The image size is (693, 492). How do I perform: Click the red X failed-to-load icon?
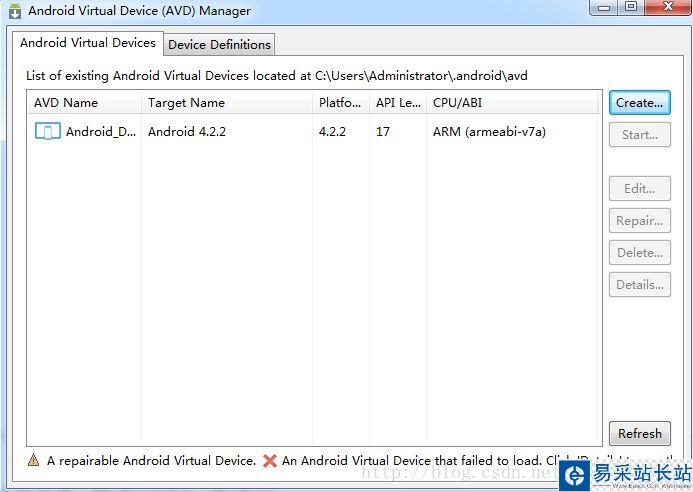tap(270, 461)
